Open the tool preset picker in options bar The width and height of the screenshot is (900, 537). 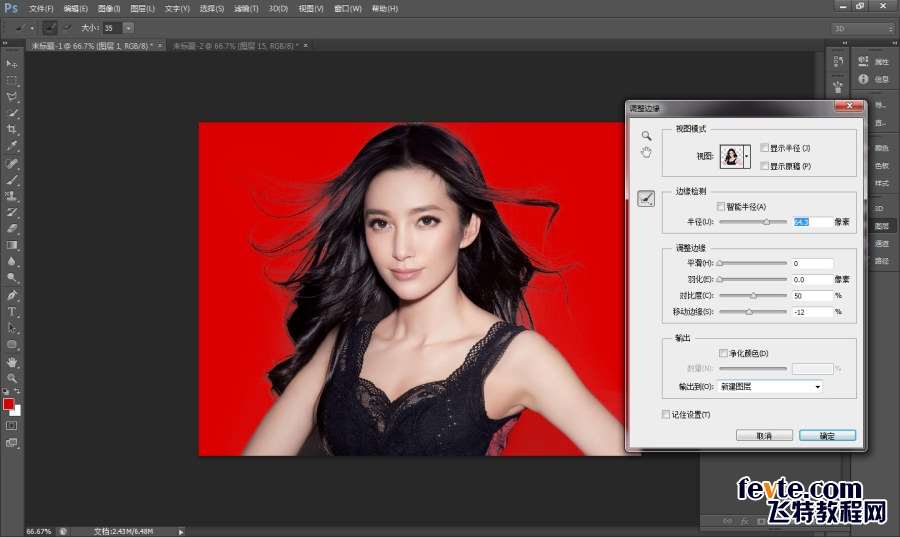click(24, 27)
